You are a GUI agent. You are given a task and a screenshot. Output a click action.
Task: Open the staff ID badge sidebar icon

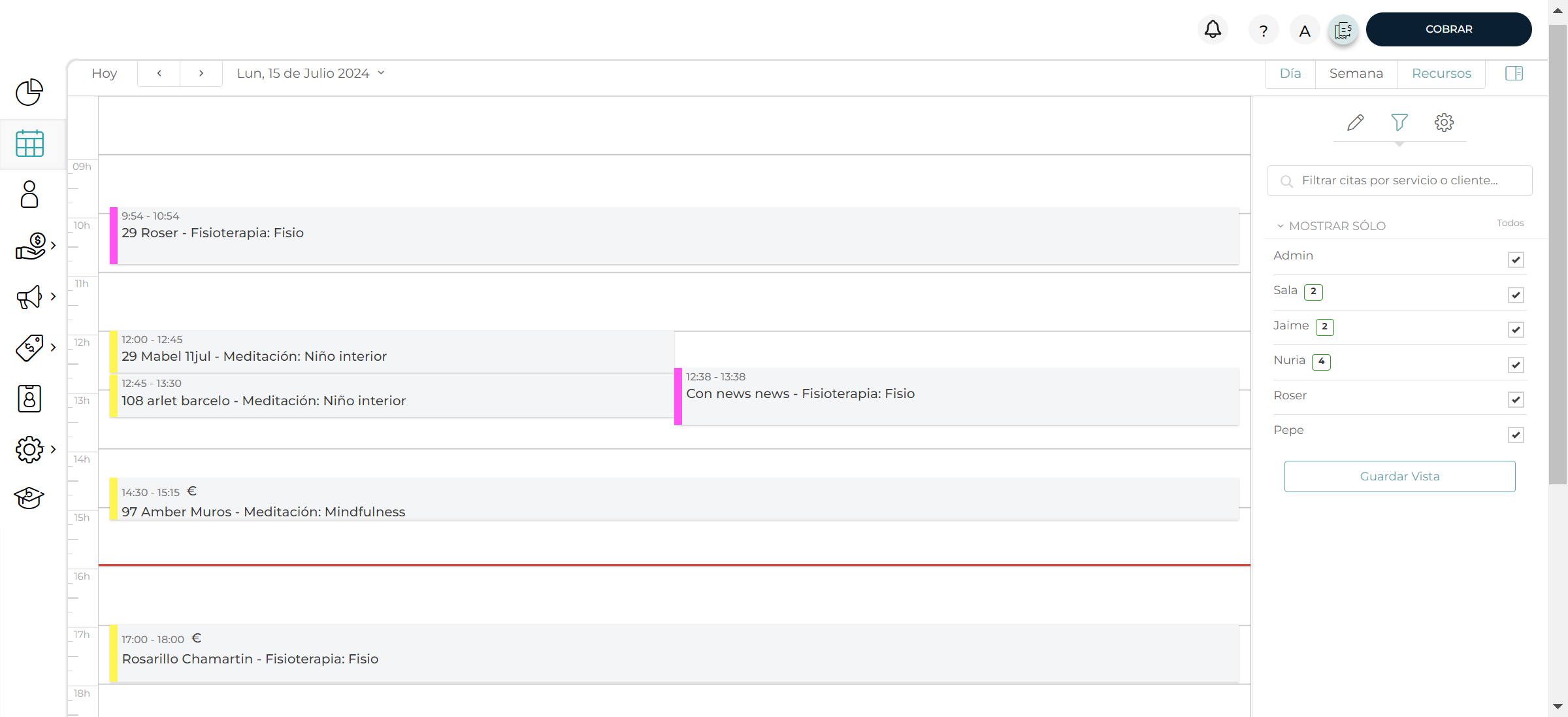click(29, 399)
